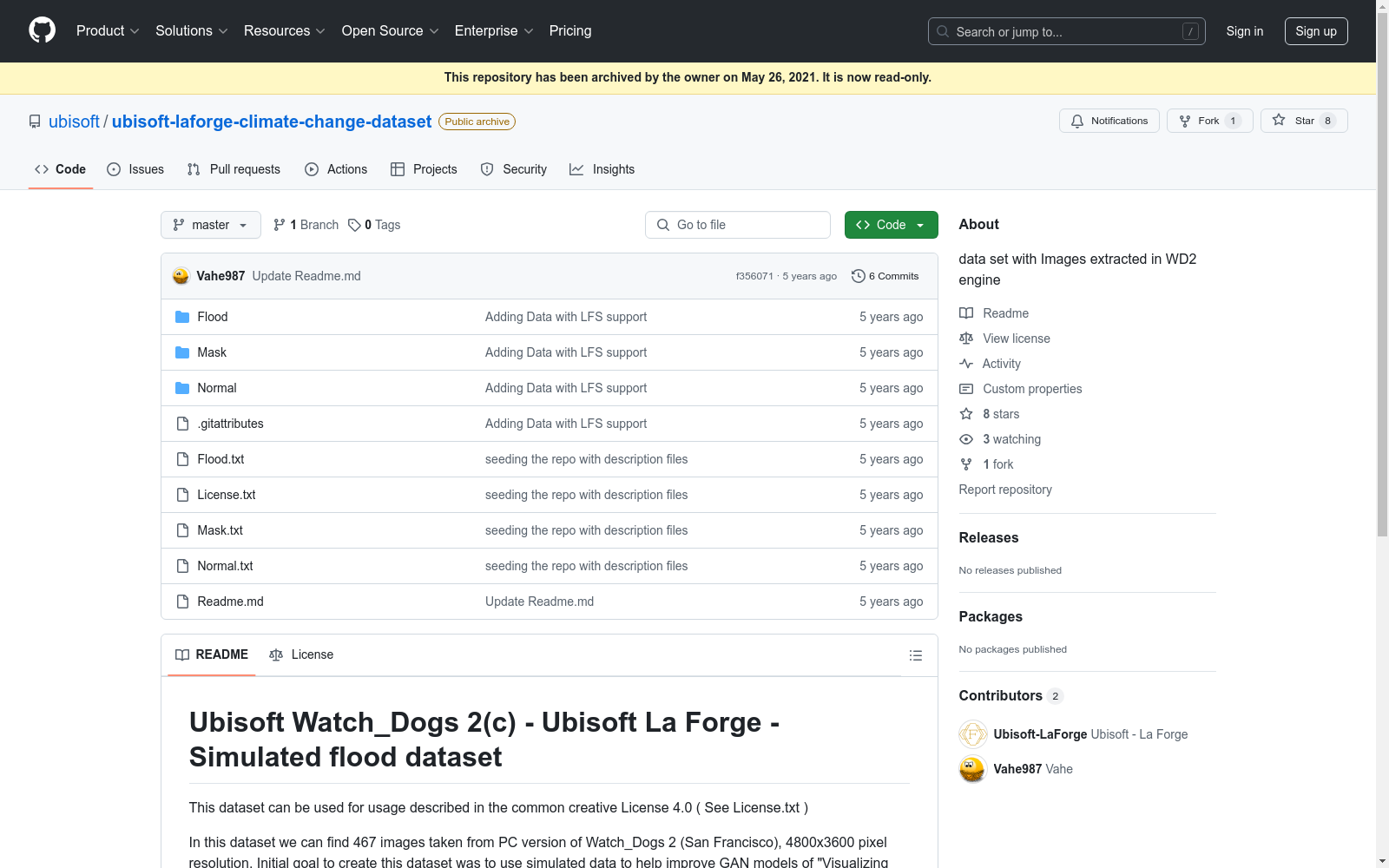Click the Sign in link
Viewport: 1389px width, 868px height.
[1245, 31]
